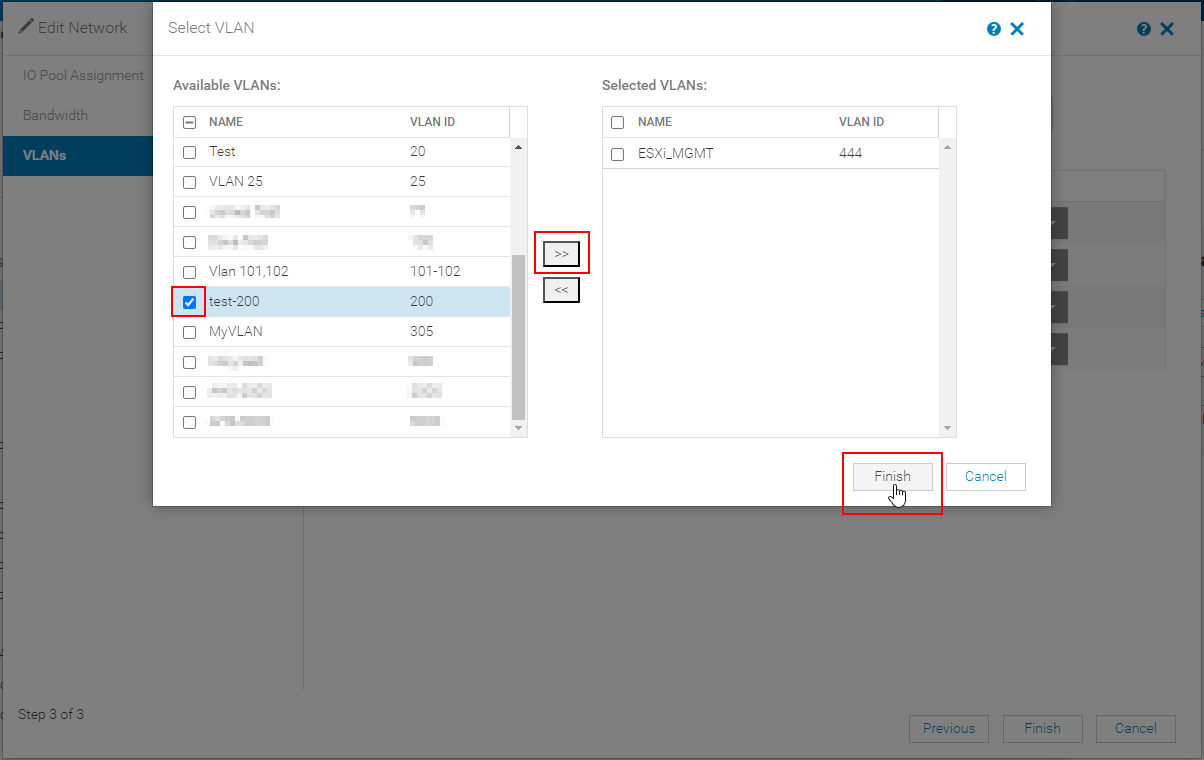This screenshot has height=760, width=1204.
Task: Check the Test VLAN checkbox
Action: (x=189, y=151)
